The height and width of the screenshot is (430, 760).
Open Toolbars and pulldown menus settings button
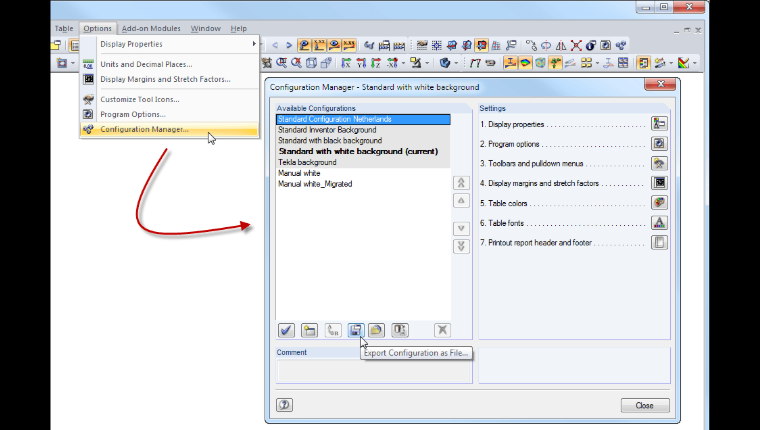(659, 163)
